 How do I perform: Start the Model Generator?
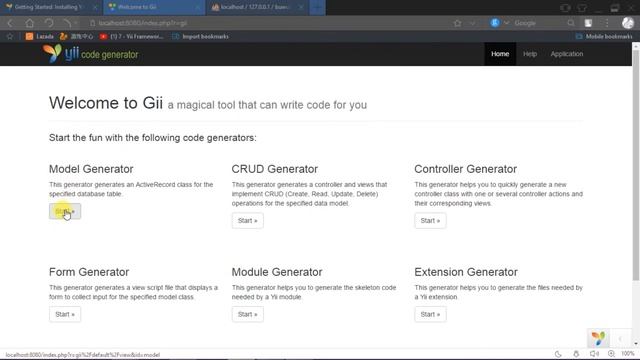65,211
